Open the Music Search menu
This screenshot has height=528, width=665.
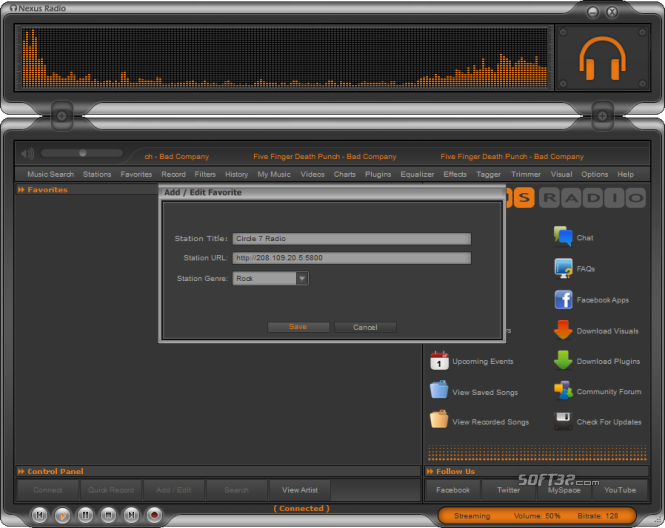click(x=50, y=174)
